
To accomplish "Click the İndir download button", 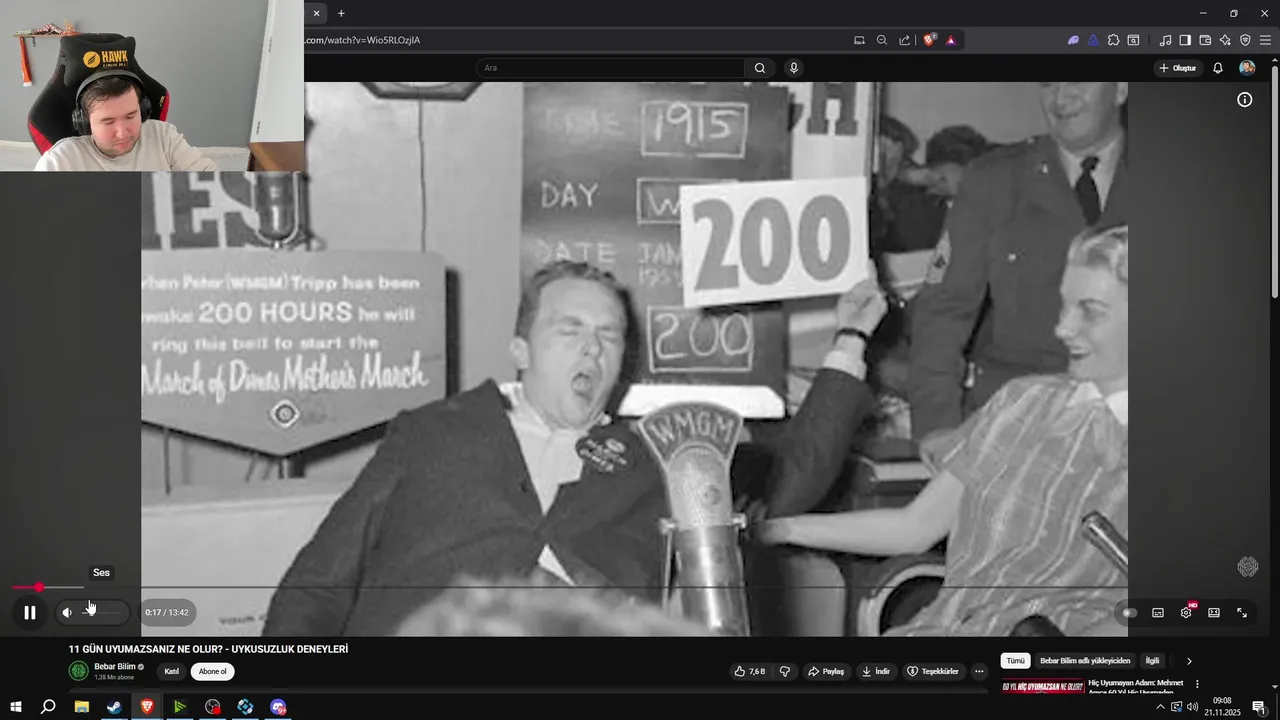I will (x=876, y=672).
